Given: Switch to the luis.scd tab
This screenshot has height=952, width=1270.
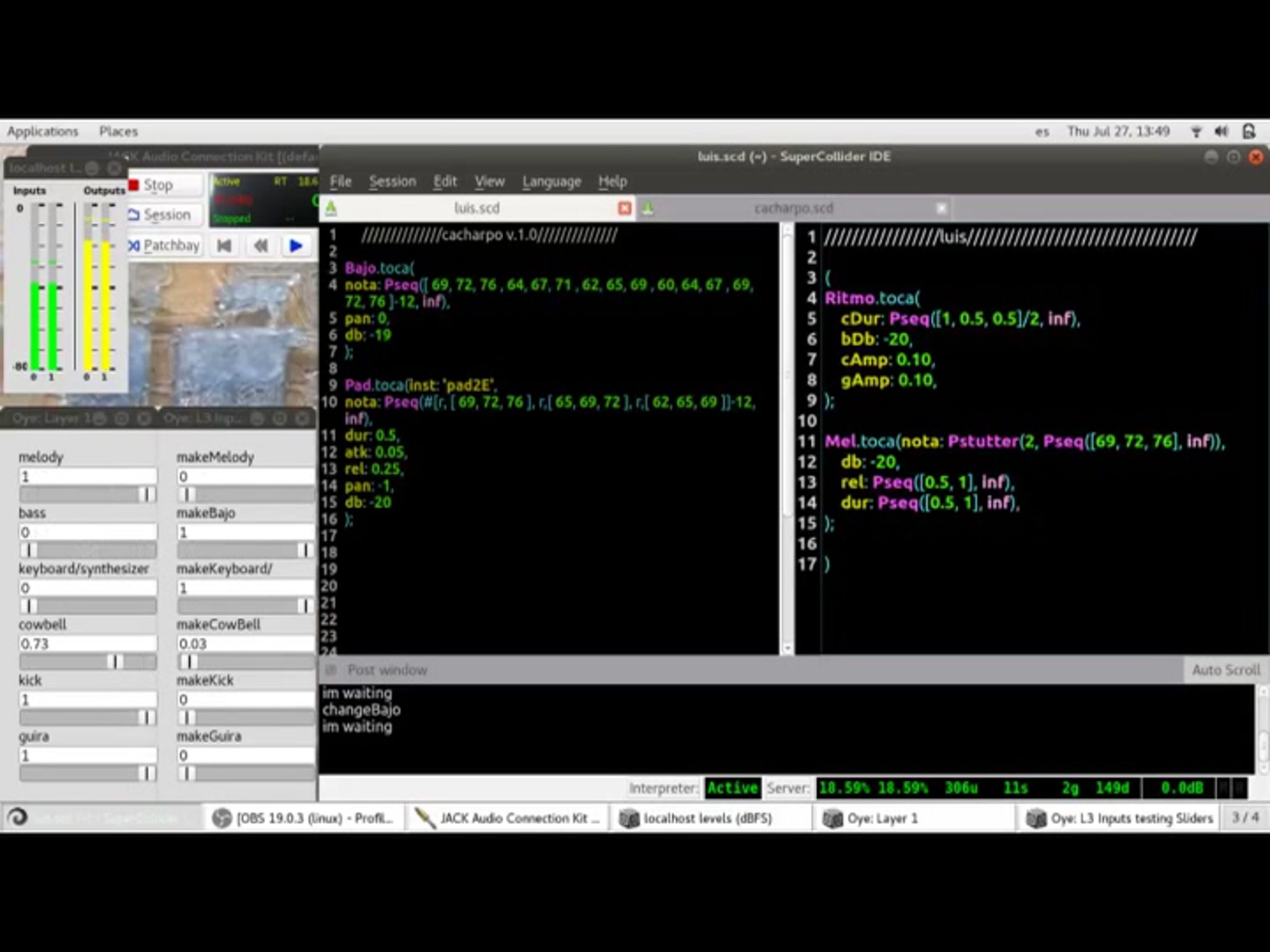Looking at the screenshot, I should pyautogui.click(x=477, y=208).
